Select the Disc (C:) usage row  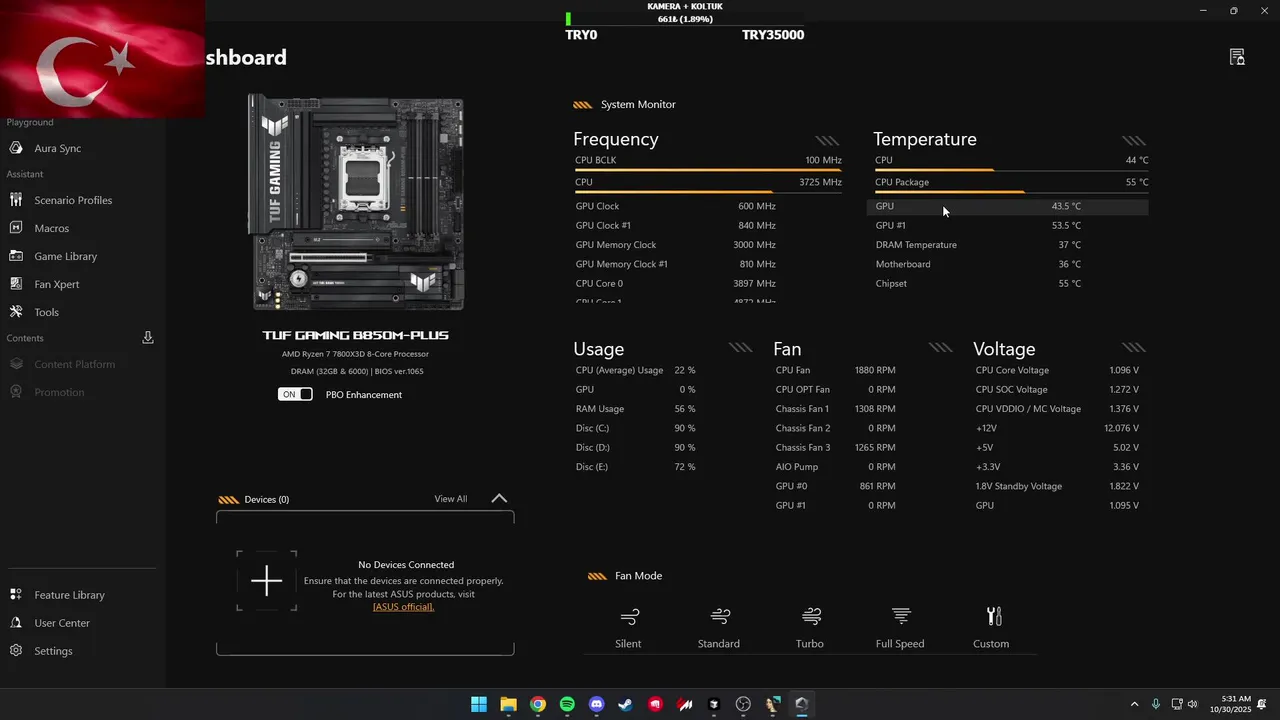[x=636, y=428]
